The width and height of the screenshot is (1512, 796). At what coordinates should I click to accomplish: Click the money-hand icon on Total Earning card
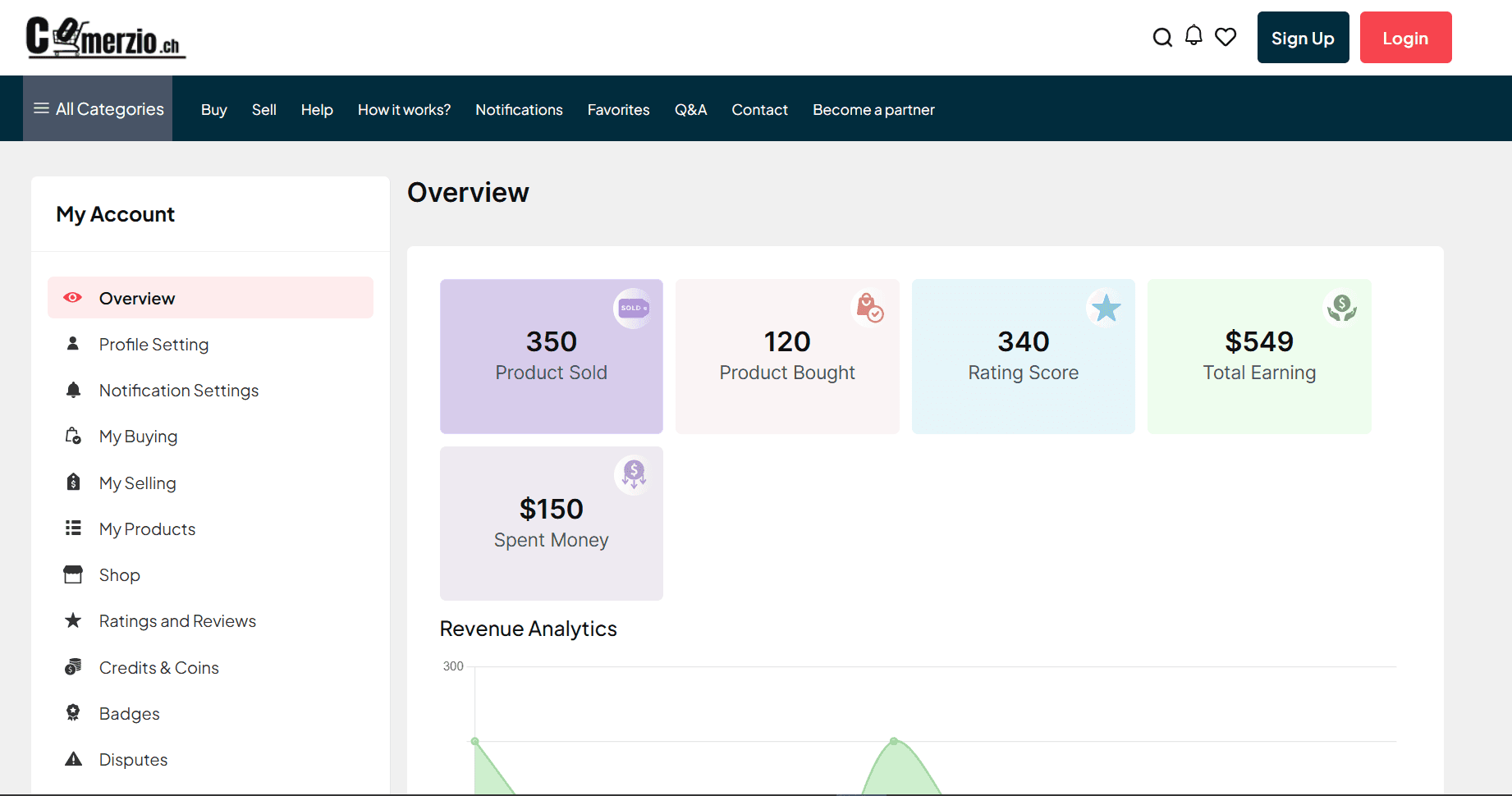click(1341, 308)
